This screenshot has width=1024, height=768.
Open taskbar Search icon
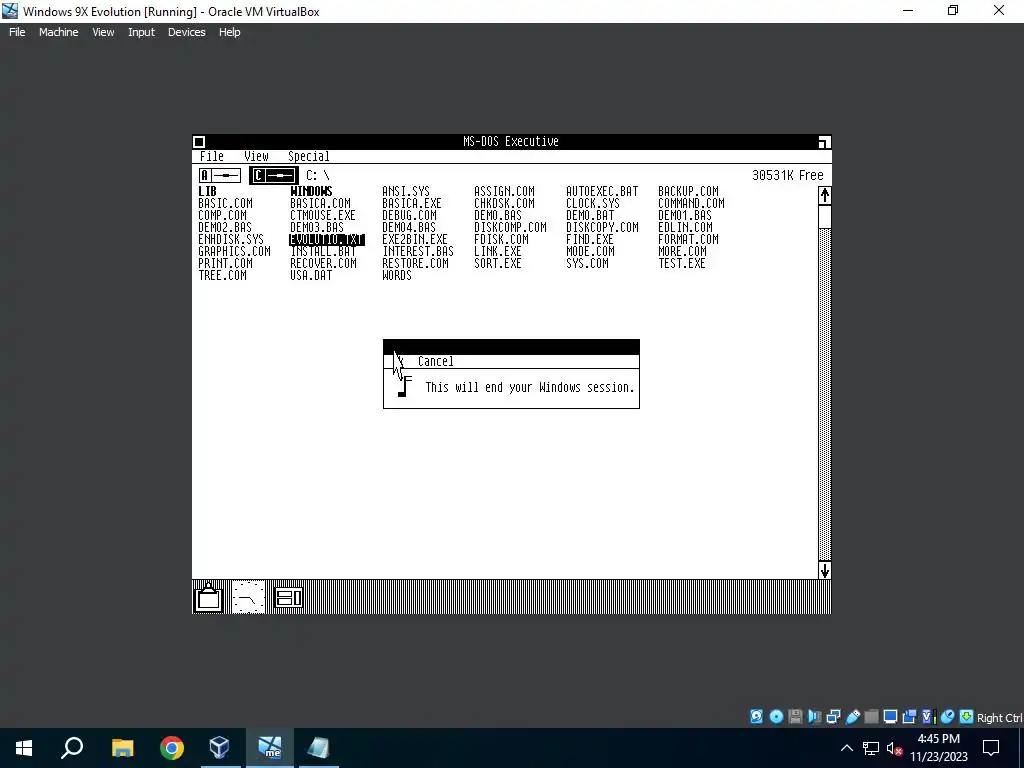pos(72,748)
